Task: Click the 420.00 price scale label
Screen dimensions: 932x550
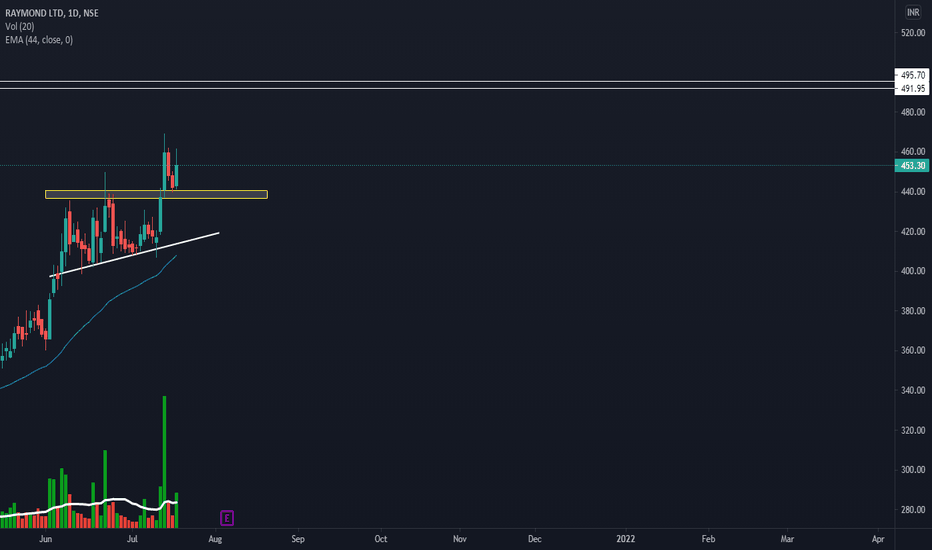Action: [913, 231]
